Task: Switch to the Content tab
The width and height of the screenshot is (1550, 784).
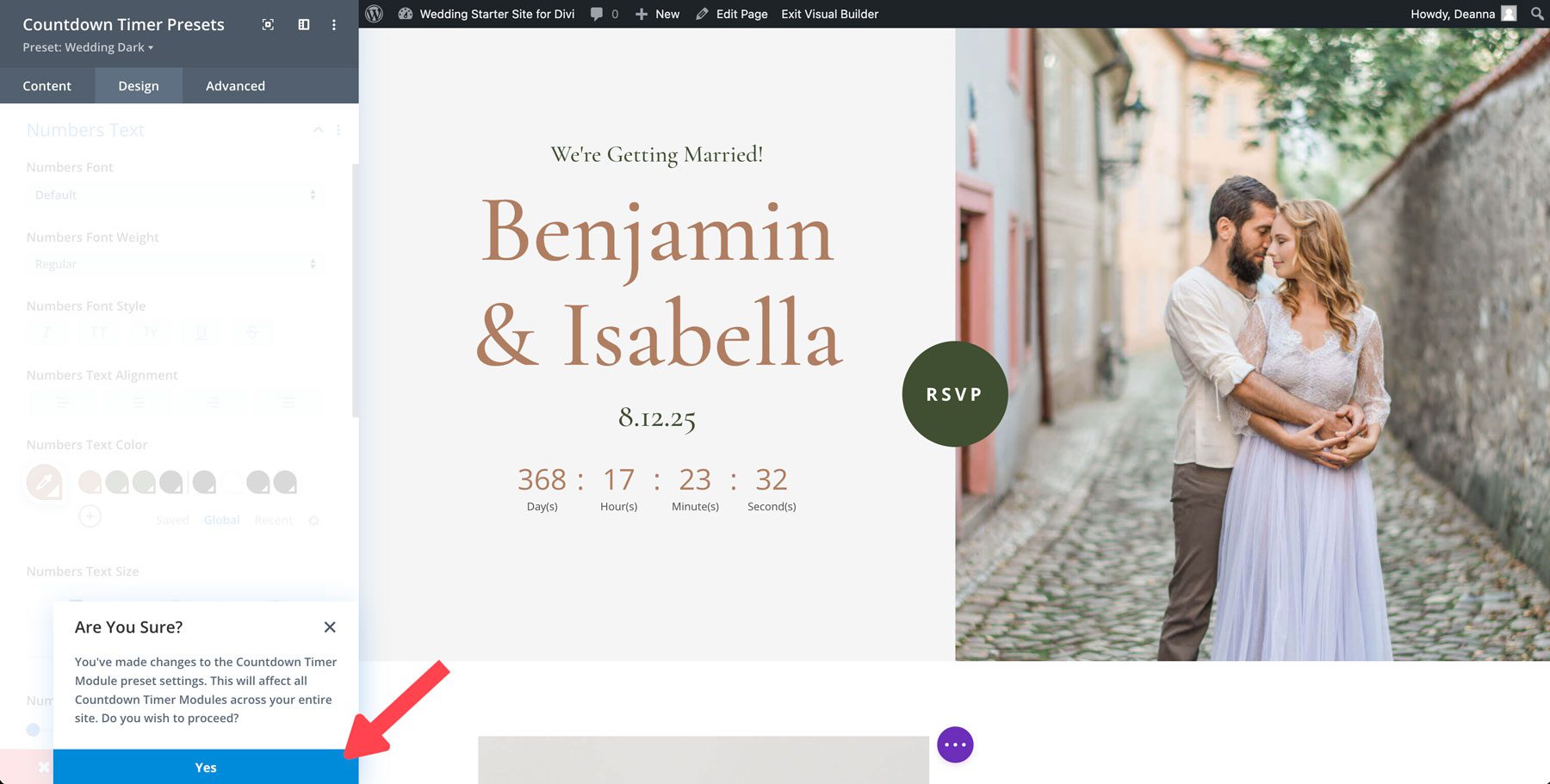Action: coord(47,85)
